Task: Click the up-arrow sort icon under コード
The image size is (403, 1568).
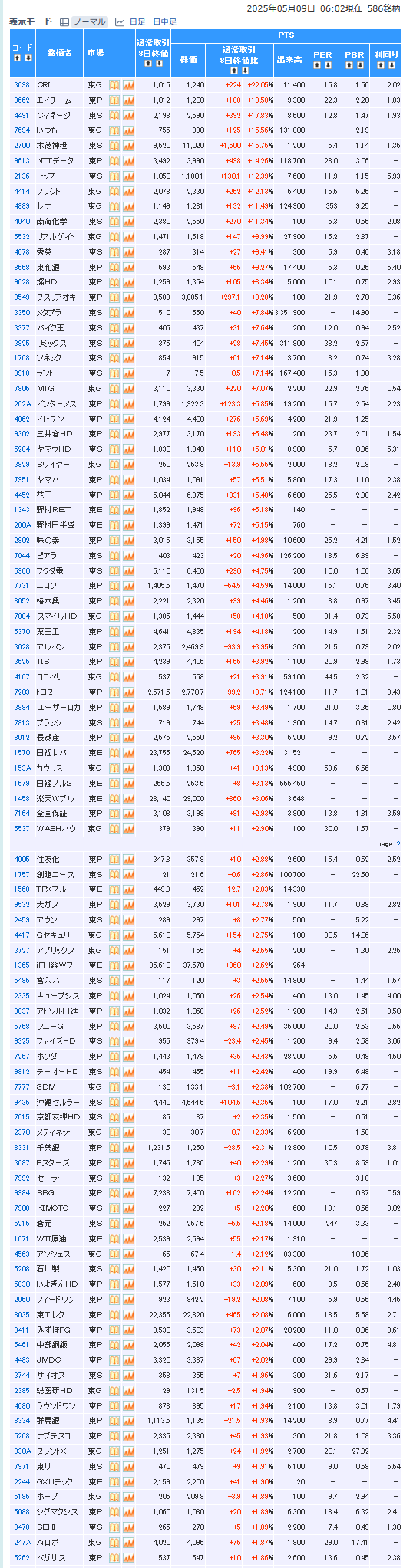Action: (18, 58)
